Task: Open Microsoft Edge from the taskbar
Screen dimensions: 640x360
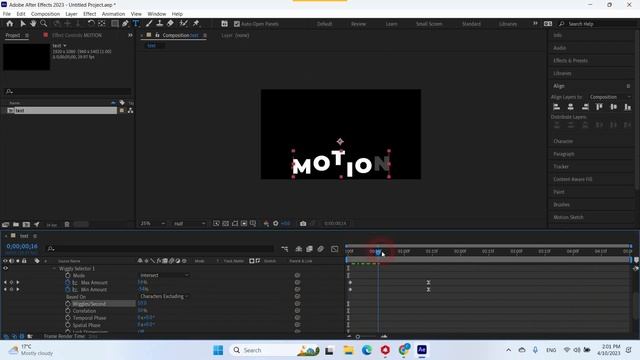Action: 367,350
